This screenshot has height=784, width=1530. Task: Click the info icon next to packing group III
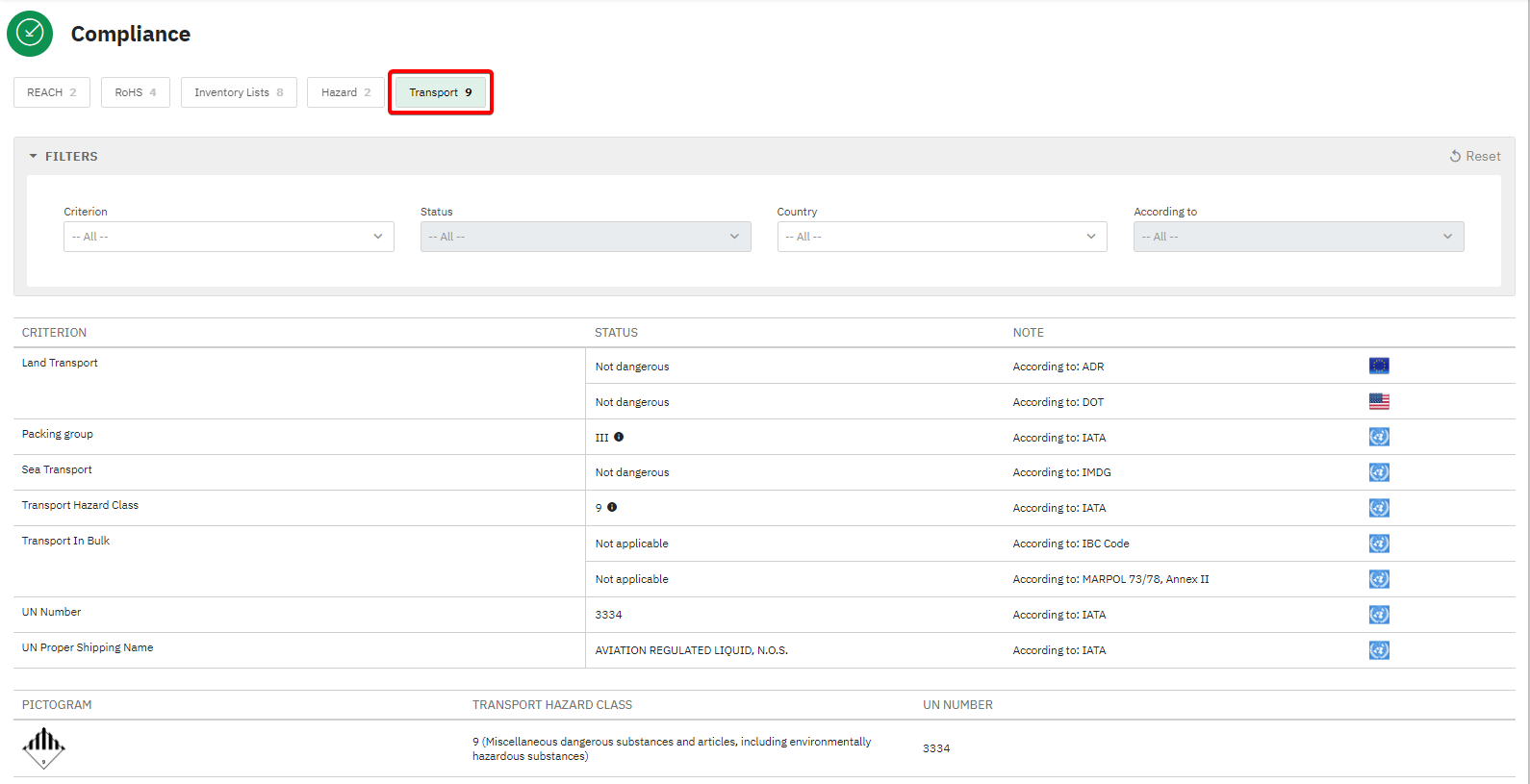click(619, 437)
